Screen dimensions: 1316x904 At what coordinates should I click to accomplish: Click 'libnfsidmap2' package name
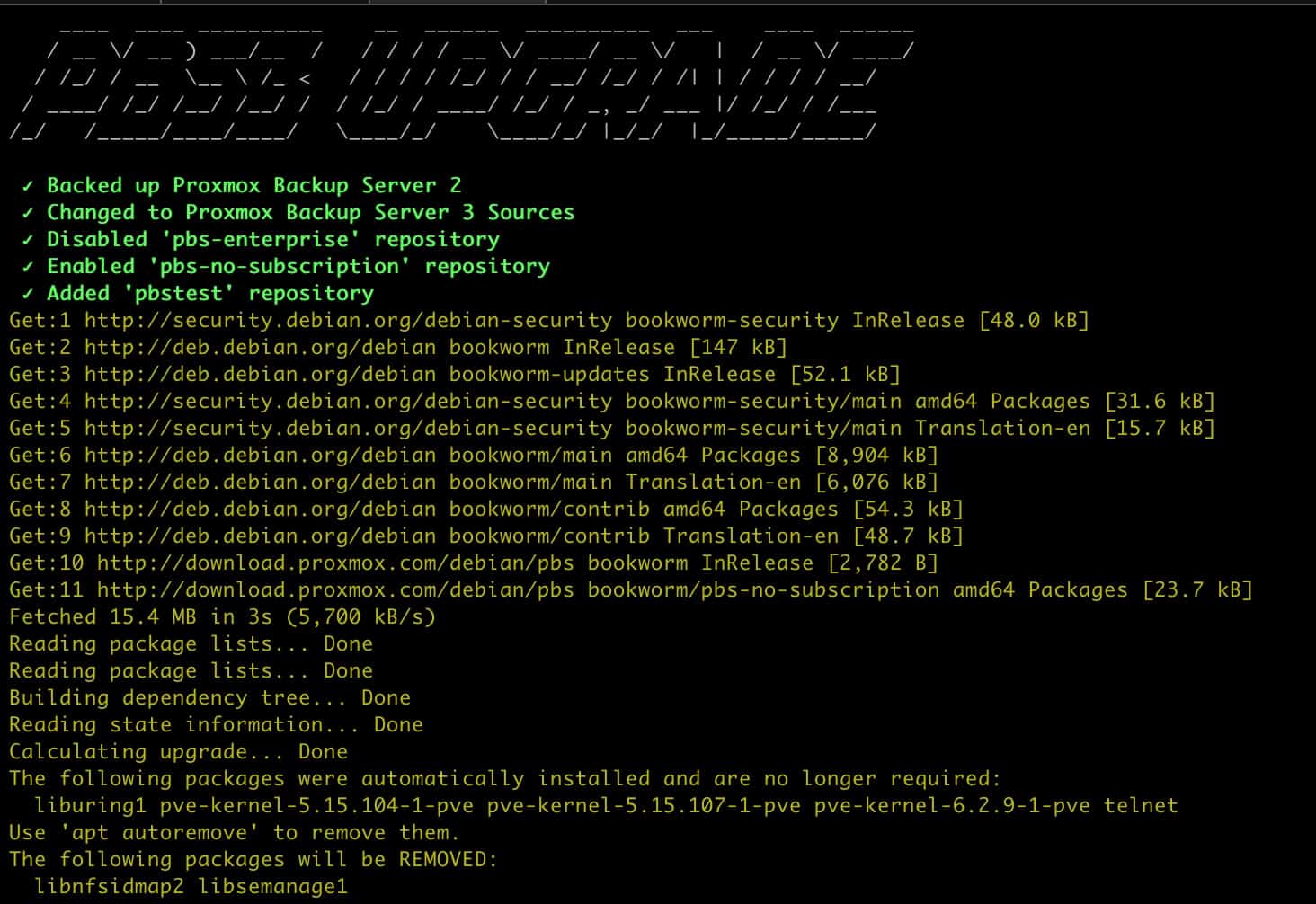click(110, 886)
